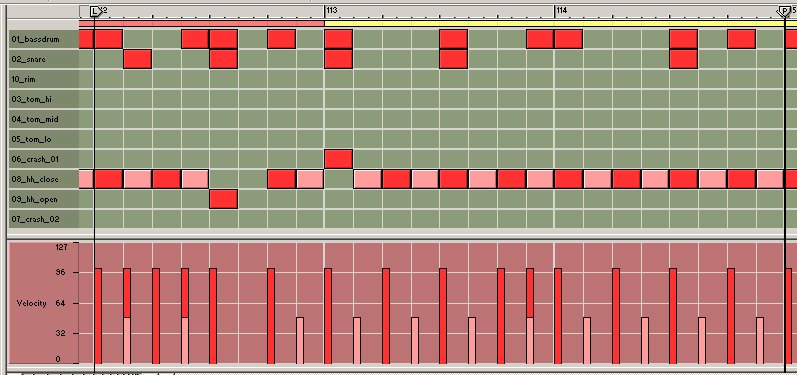Screen dimensions: 797x375
Task: Select the 10_rim lane label
Action: 23,79
